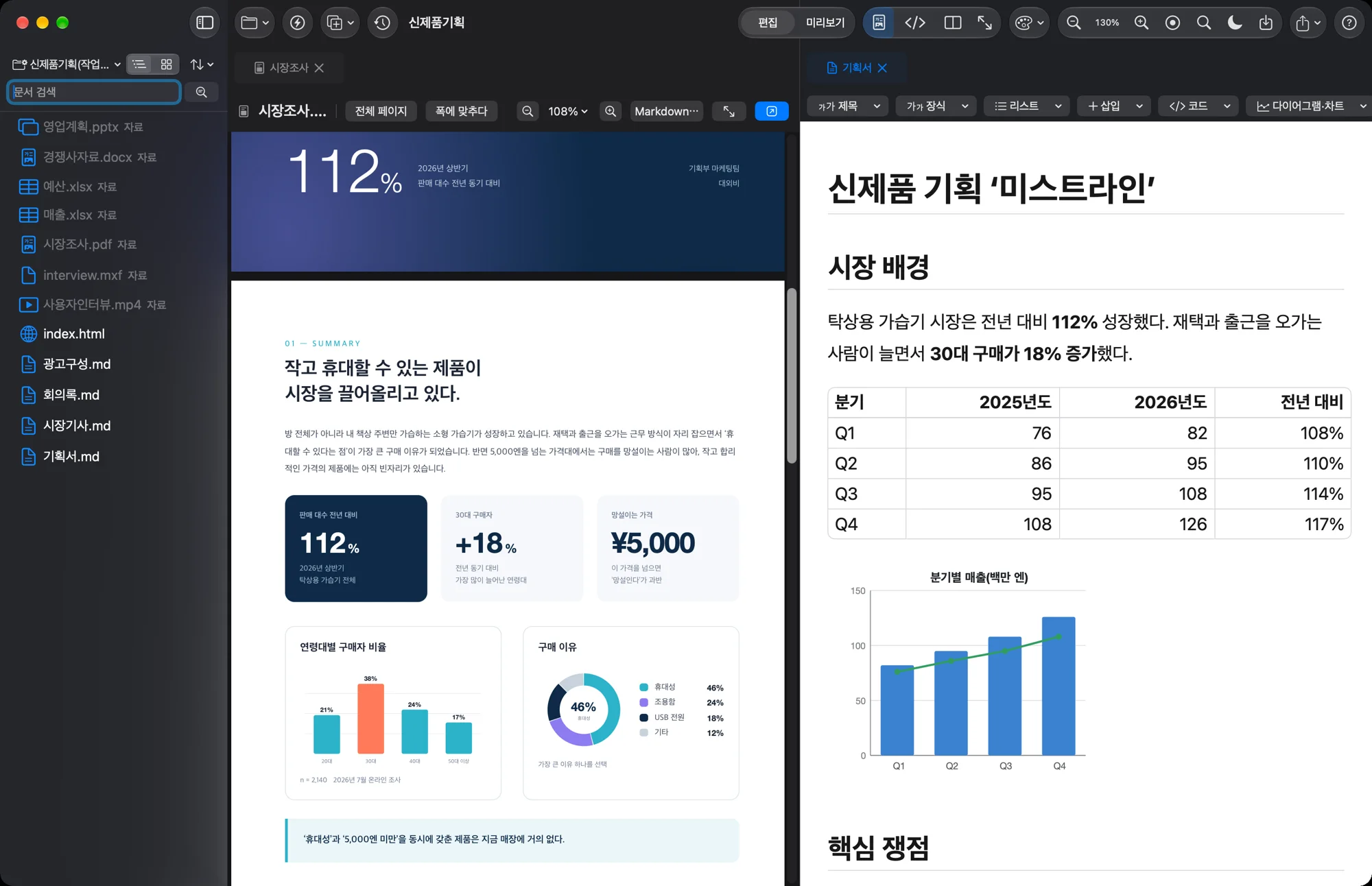Open the 108% PDF zoom dropdown

tap(568, 111)
